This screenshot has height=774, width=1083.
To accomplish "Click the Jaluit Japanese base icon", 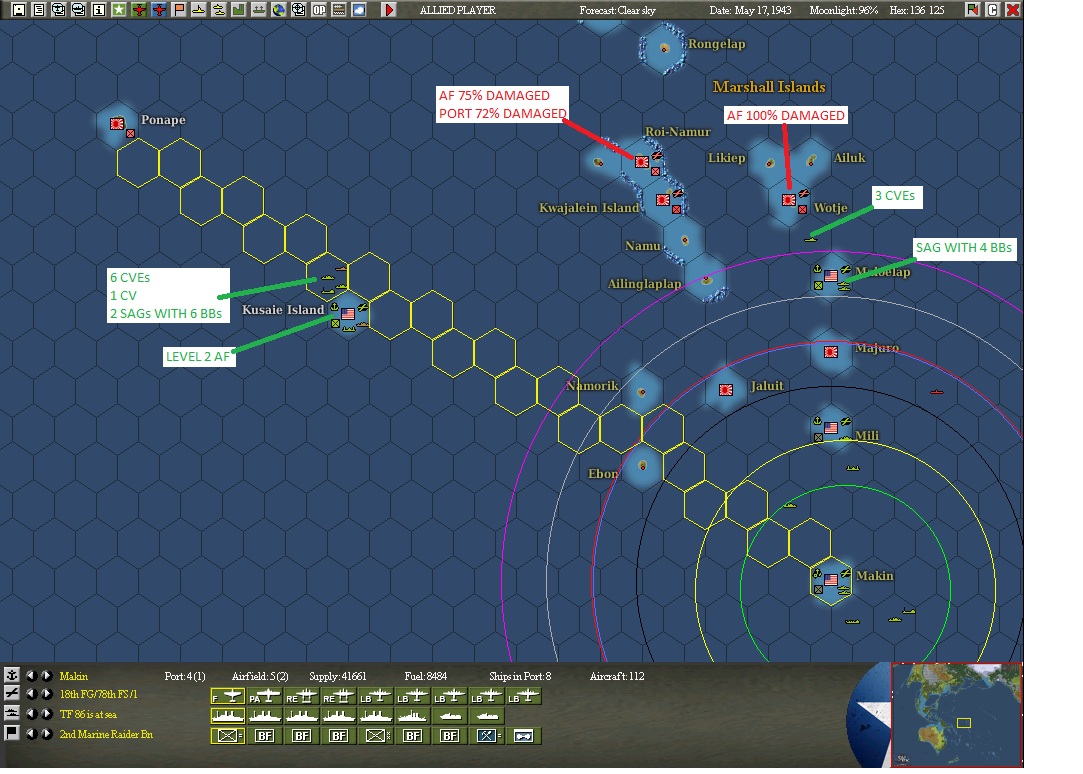I will click(x=726, y=389).
